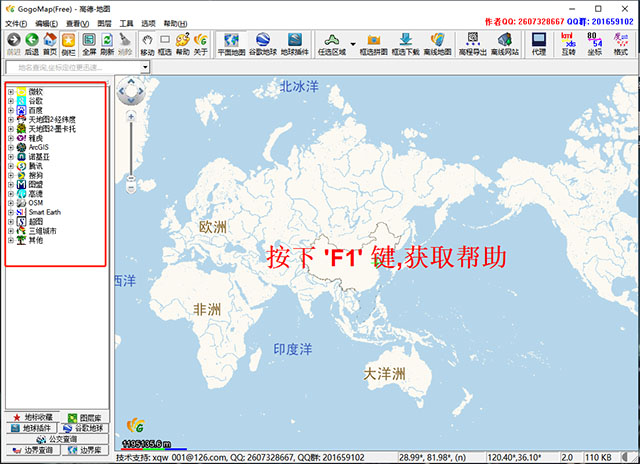Click the 互转 kml-xls convert icon

(568, 40)
